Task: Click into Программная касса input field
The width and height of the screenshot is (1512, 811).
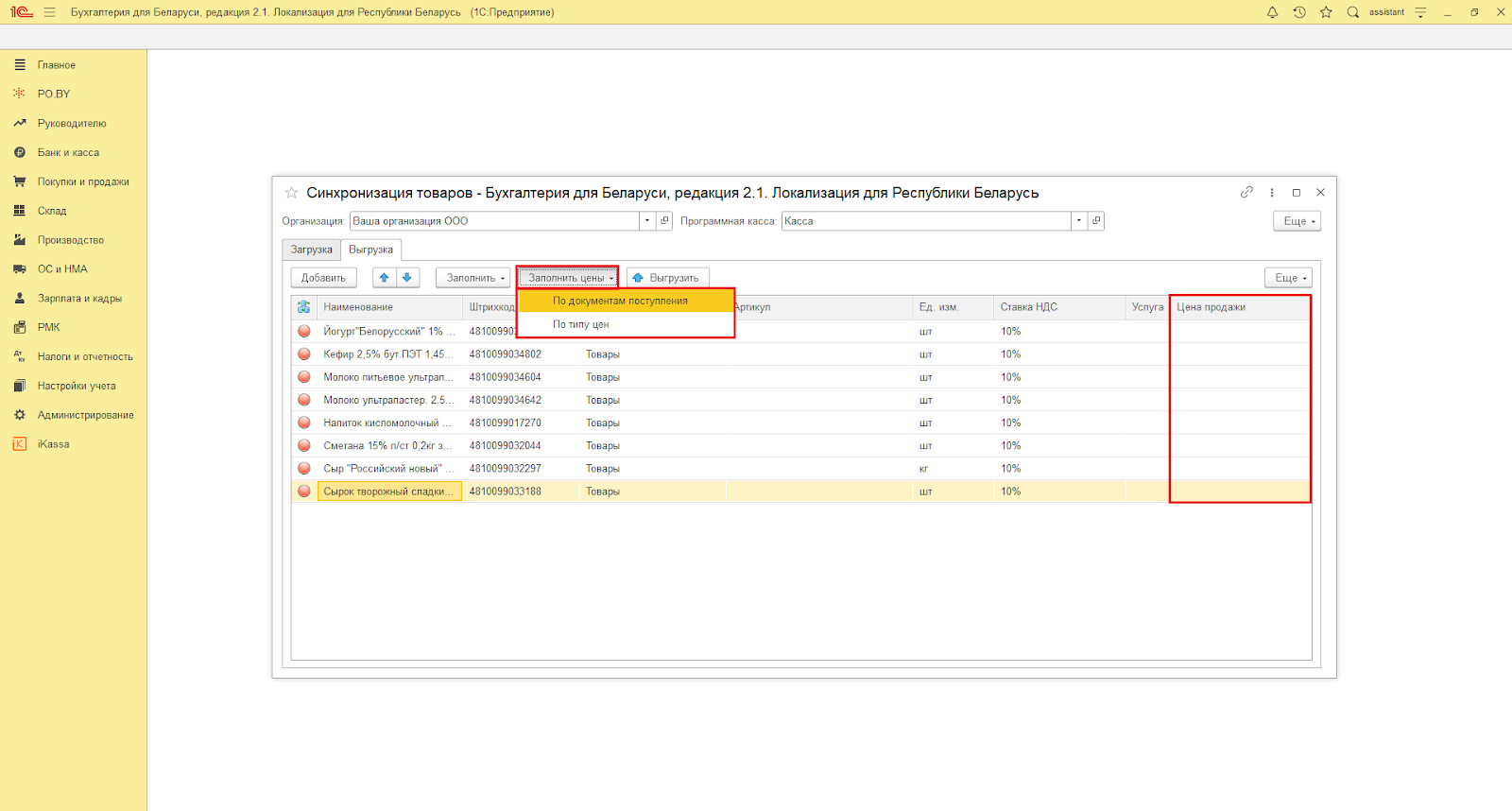Action: 926,221
